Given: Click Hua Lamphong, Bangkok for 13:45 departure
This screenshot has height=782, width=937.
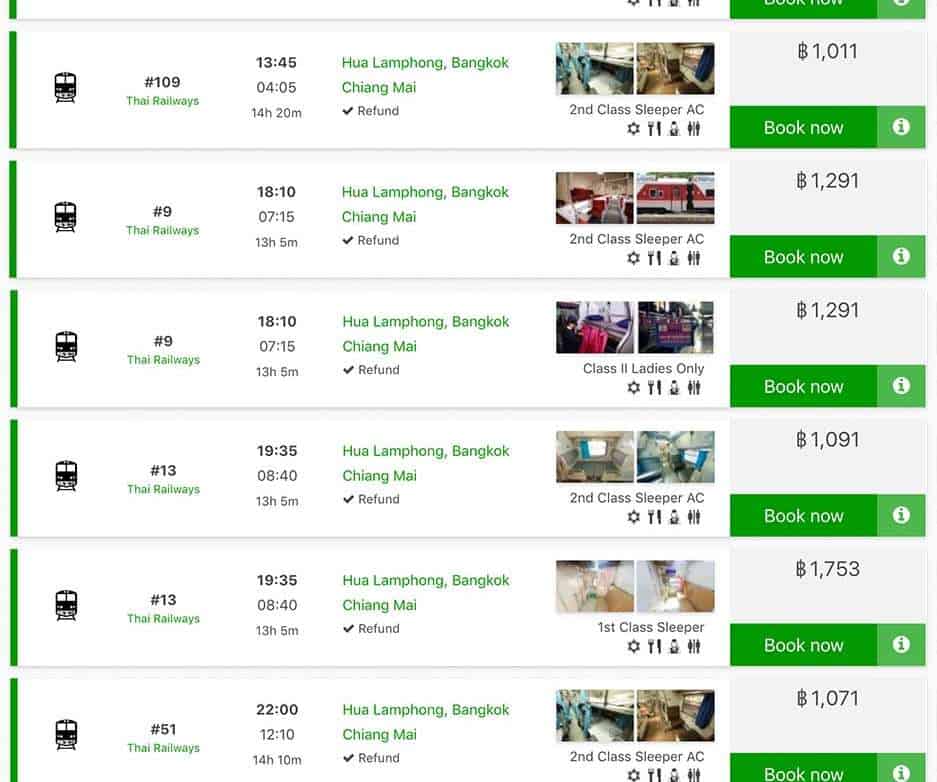Looking at the screenshot, I should 425,62.
